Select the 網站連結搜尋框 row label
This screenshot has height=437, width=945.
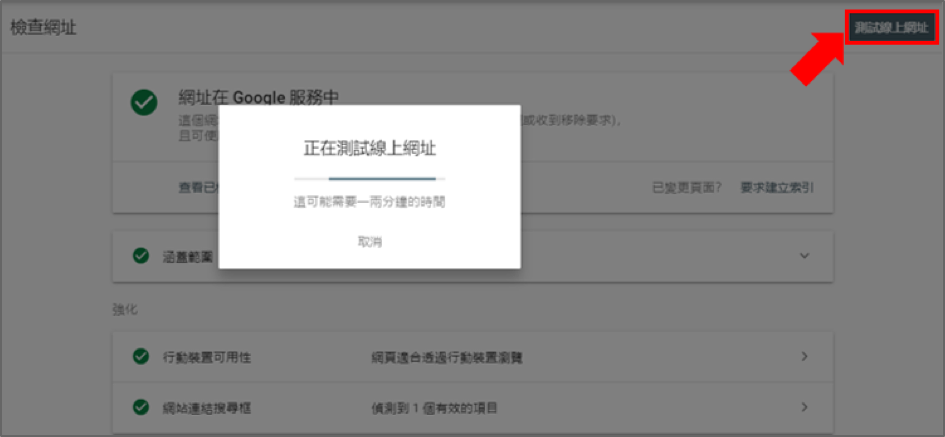[x=206, y=408]
